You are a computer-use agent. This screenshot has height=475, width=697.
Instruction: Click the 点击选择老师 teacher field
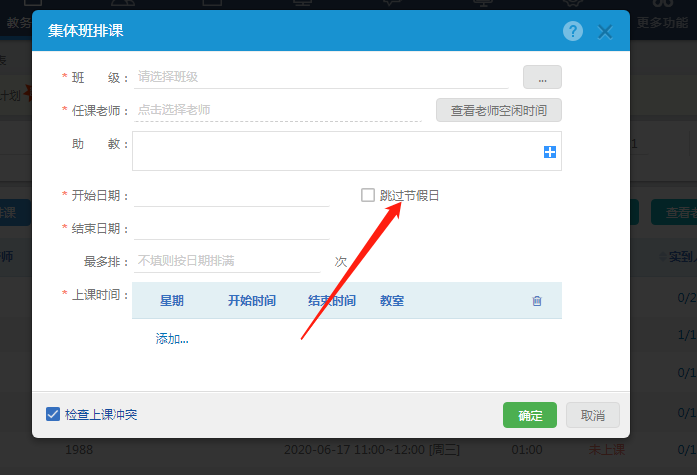(x=278, y=110)
